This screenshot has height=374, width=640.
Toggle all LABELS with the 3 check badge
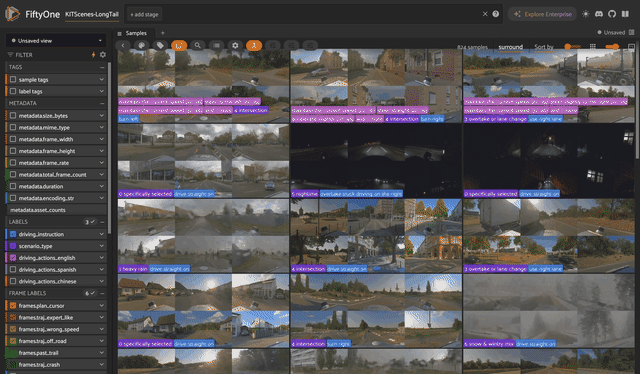tap(90, 222)
